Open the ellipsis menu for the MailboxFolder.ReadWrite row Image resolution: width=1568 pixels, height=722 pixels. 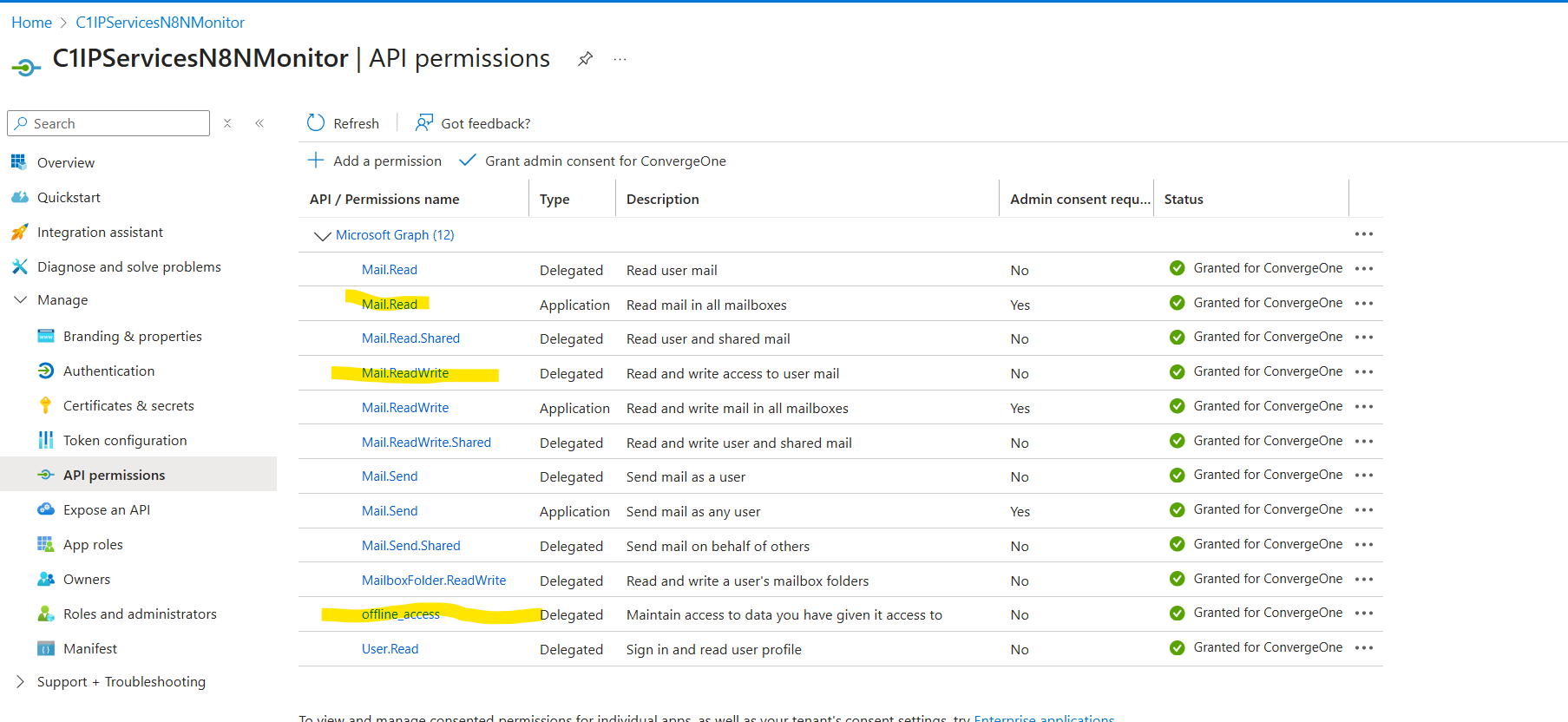click(x=1364, y=579)
